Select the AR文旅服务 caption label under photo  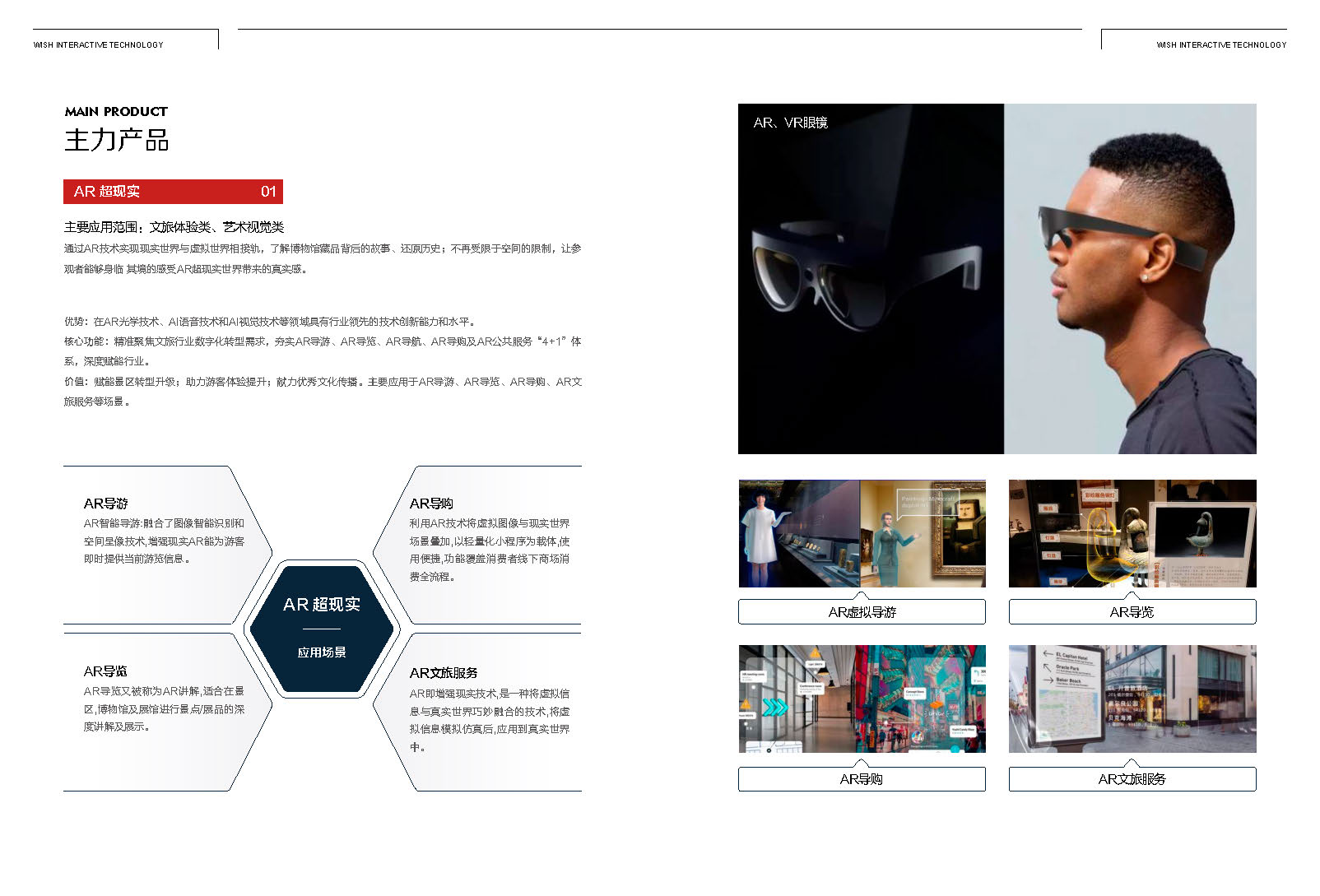click(1132, 779)
